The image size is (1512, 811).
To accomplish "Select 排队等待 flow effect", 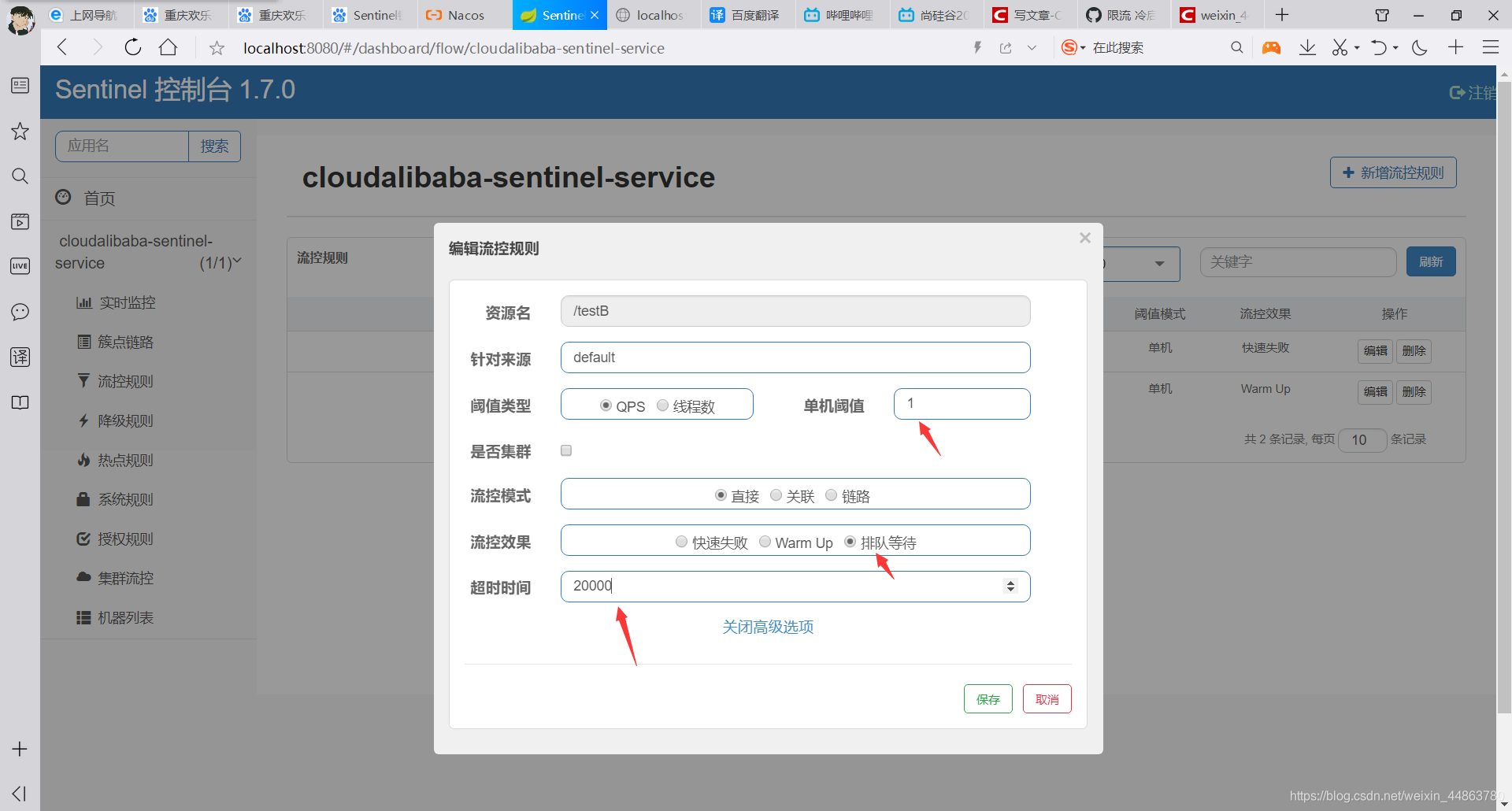I will (x=850, y=542).
